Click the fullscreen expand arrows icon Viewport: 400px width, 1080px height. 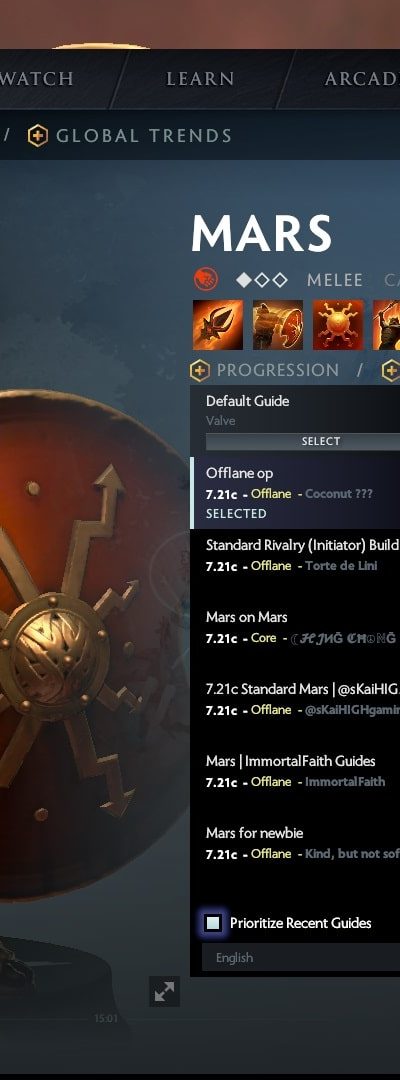[x=165, y=991]
